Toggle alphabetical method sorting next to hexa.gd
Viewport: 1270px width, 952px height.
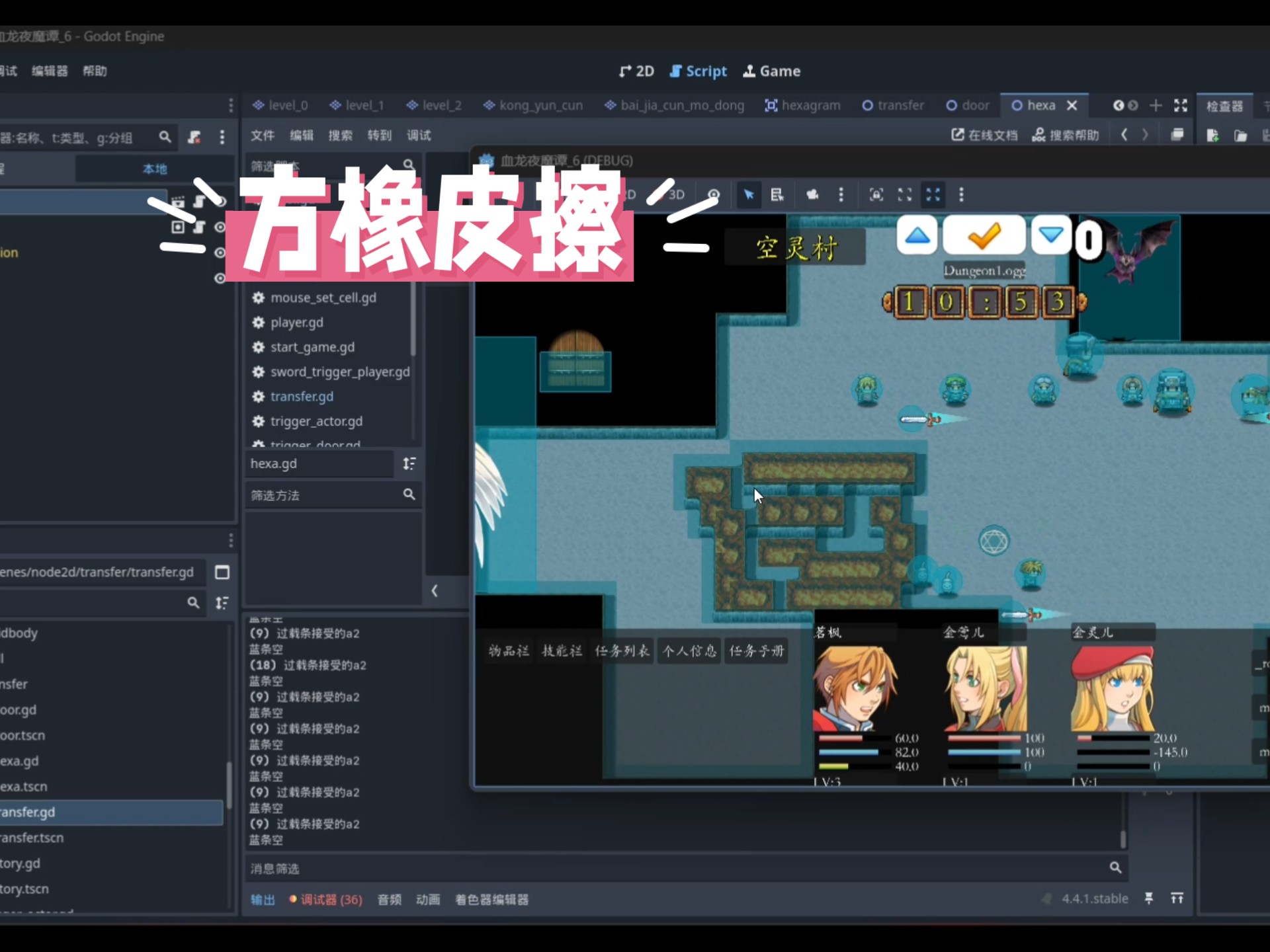(409, 463)
